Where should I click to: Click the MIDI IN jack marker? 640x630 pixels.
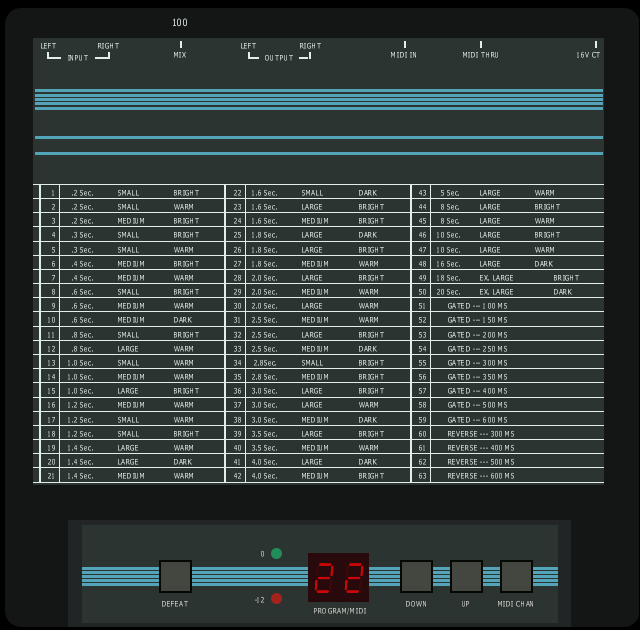click(404, 44)
